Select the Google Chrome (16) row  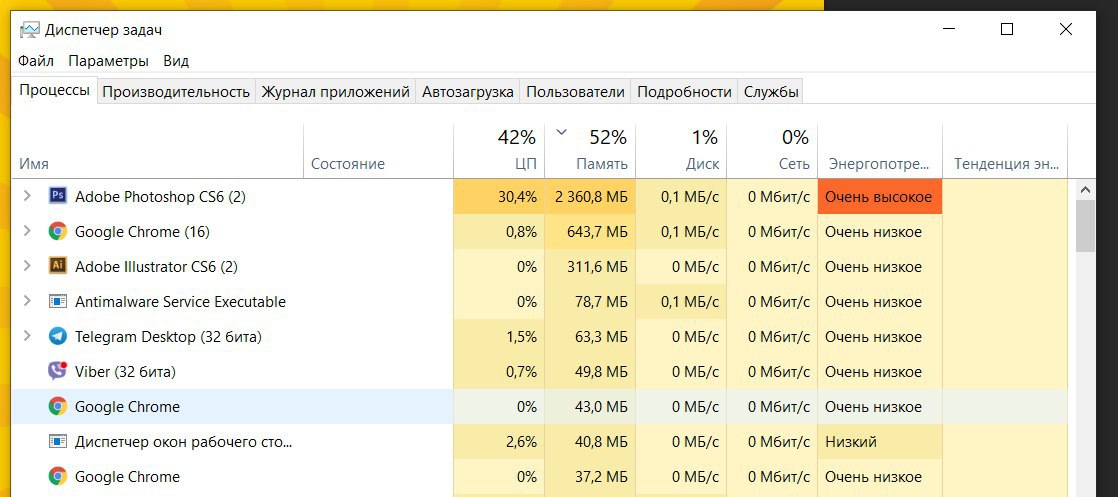540,231
